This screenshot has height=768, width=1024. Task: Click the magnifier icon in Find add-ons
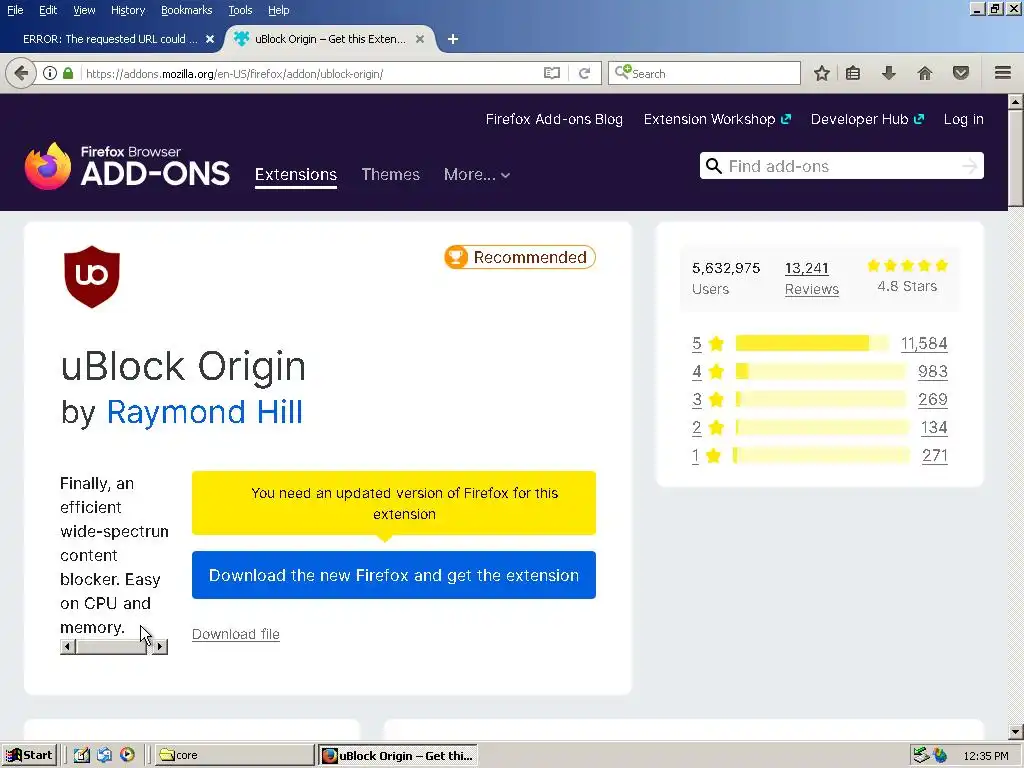tap(714, 166)
